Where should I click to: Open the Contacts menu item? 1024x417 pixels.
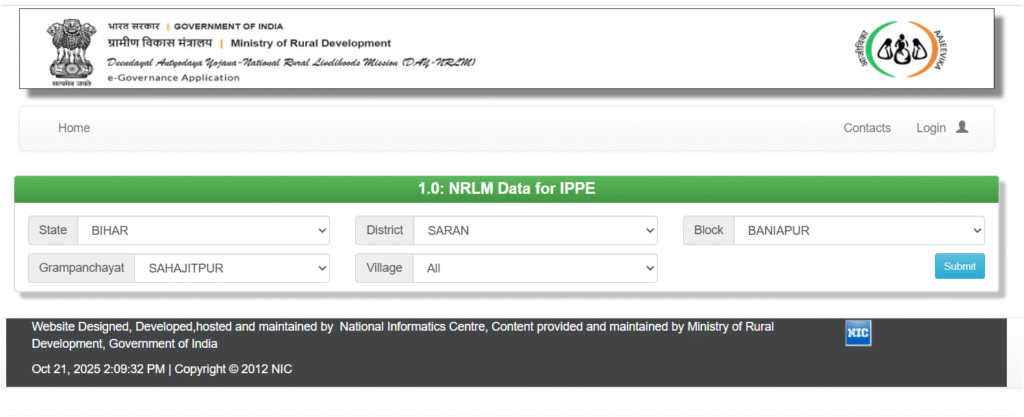[867, 128]
